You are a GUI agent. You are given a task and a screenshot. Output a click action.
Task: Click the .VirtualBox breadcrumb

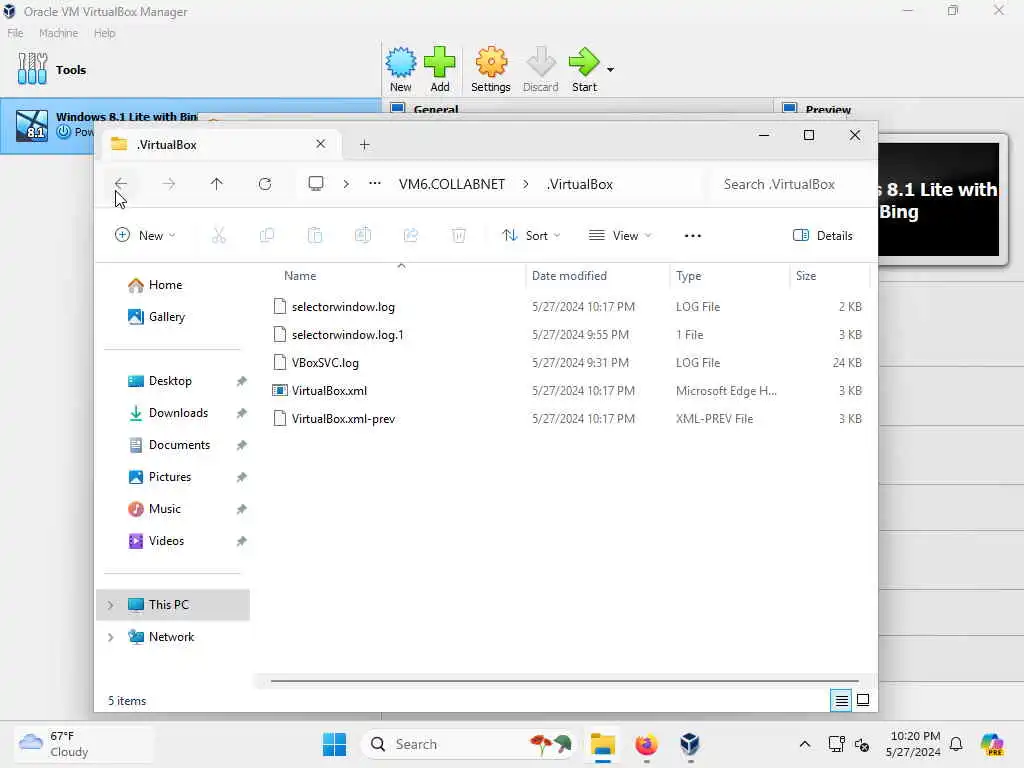[x=579, y=185]
